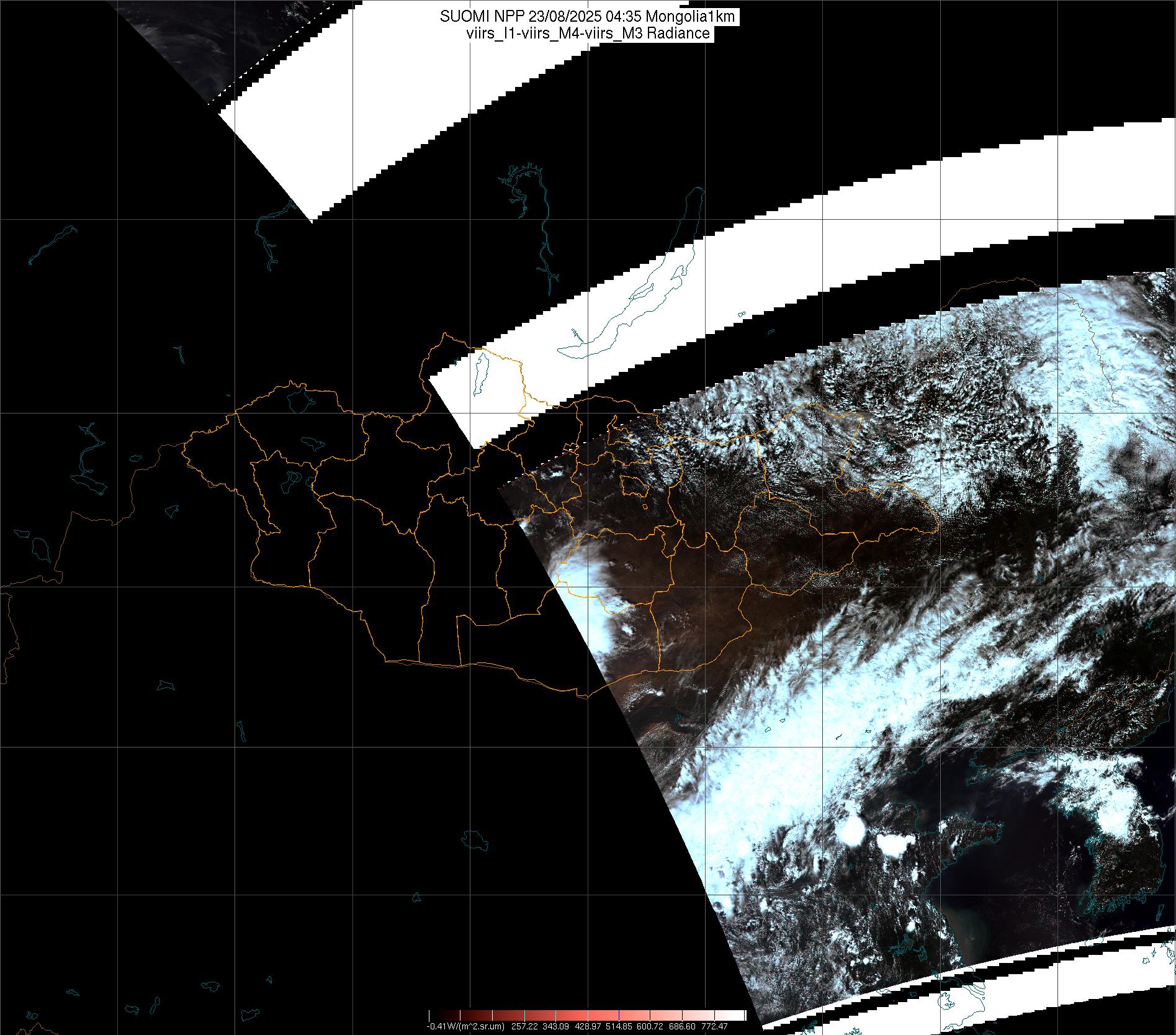Click the colorbar value "772.47"

[x=714, y=1026]
